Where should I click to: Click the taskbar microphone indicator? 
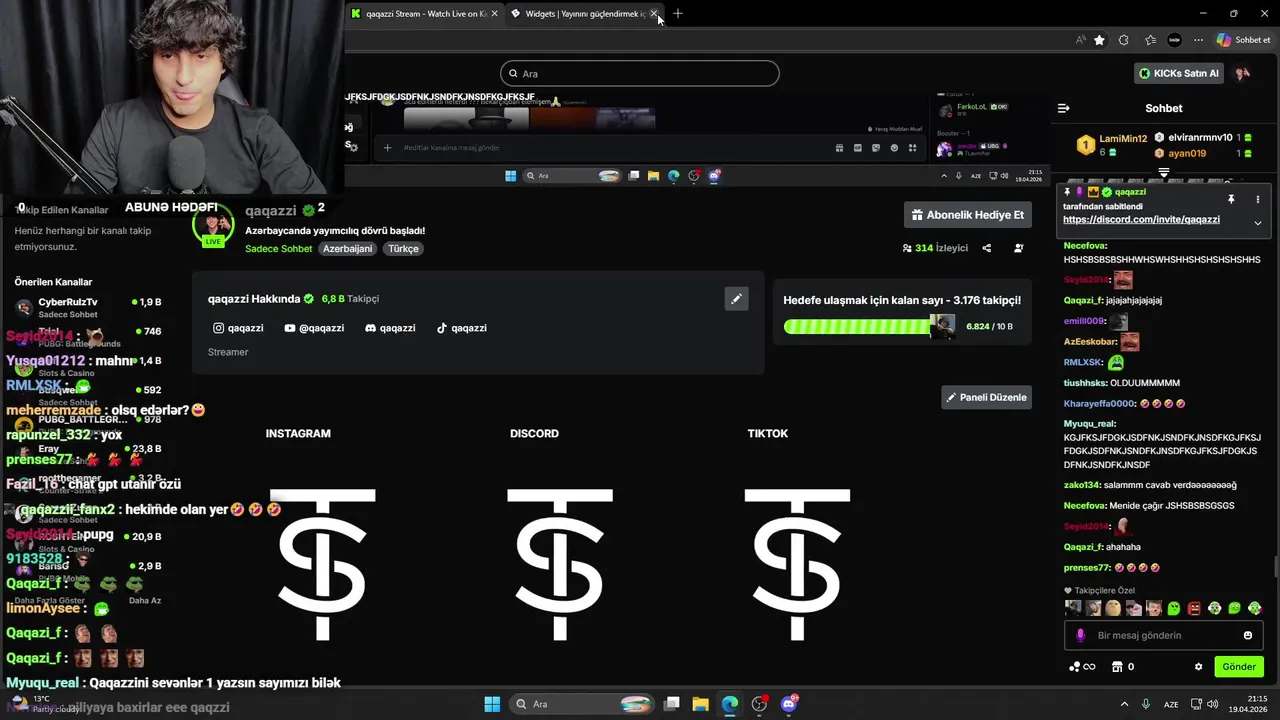(x=1146, y=704)
